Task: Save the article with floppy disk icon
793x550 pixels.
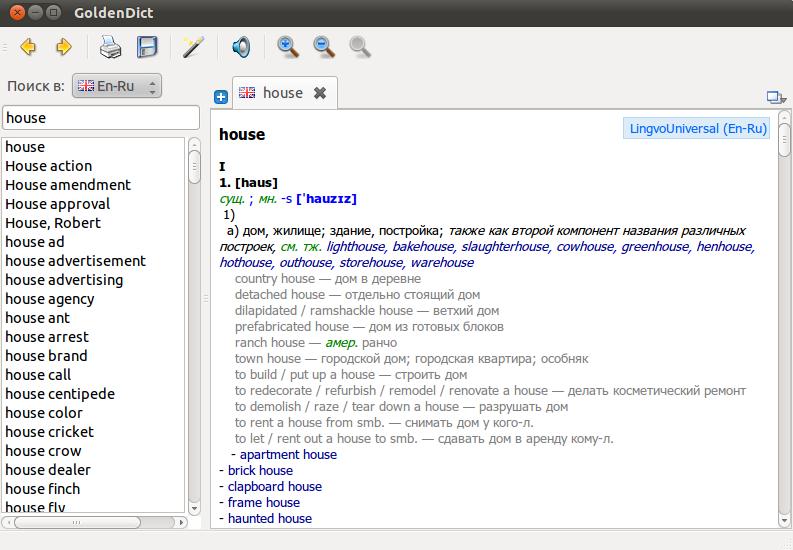Action: 147,47
